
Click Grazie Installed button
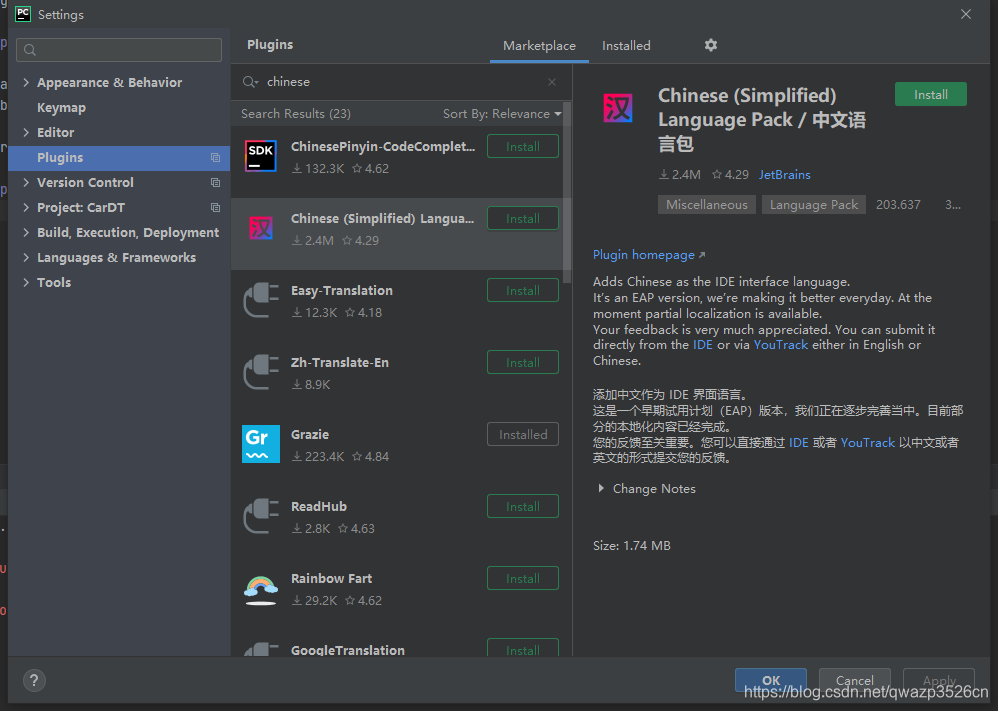pyautogui.click(x=523, y=434)
